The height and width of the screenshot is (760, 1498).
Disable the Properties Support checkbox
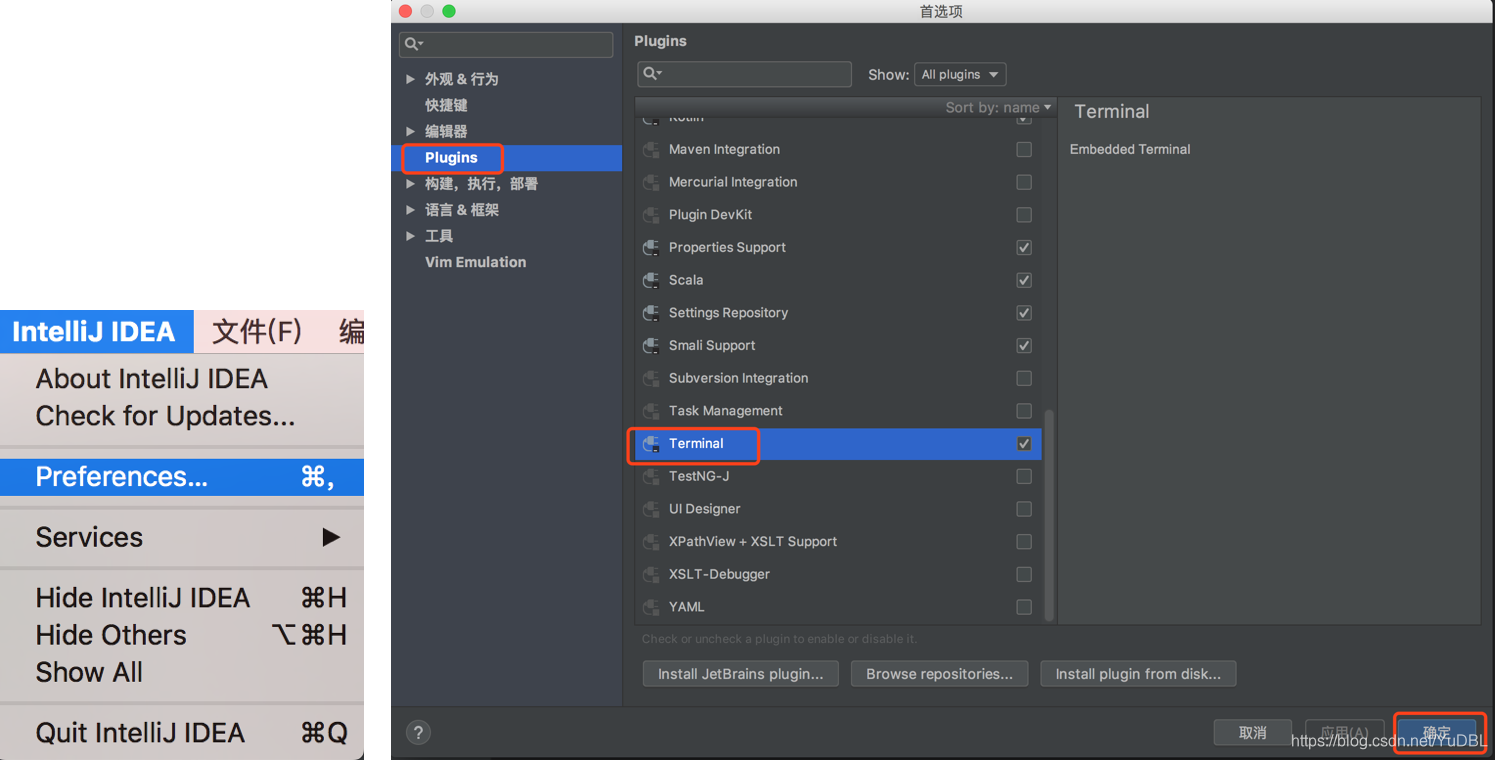1024,247
